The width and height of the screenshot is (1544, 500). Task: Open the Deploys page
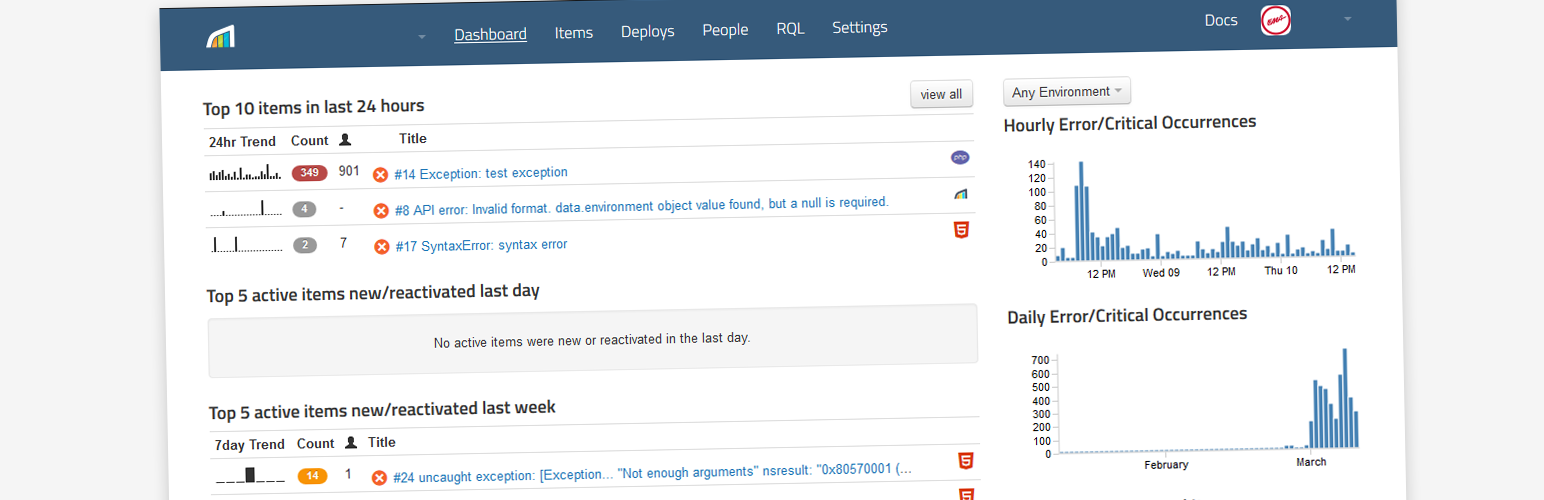coord(647,32)
